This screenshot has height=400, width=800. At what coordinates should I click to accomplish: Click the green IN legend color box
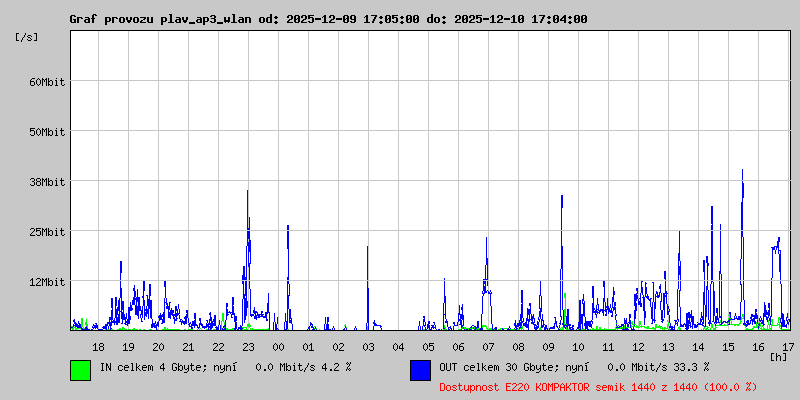(x=81, y=370)
